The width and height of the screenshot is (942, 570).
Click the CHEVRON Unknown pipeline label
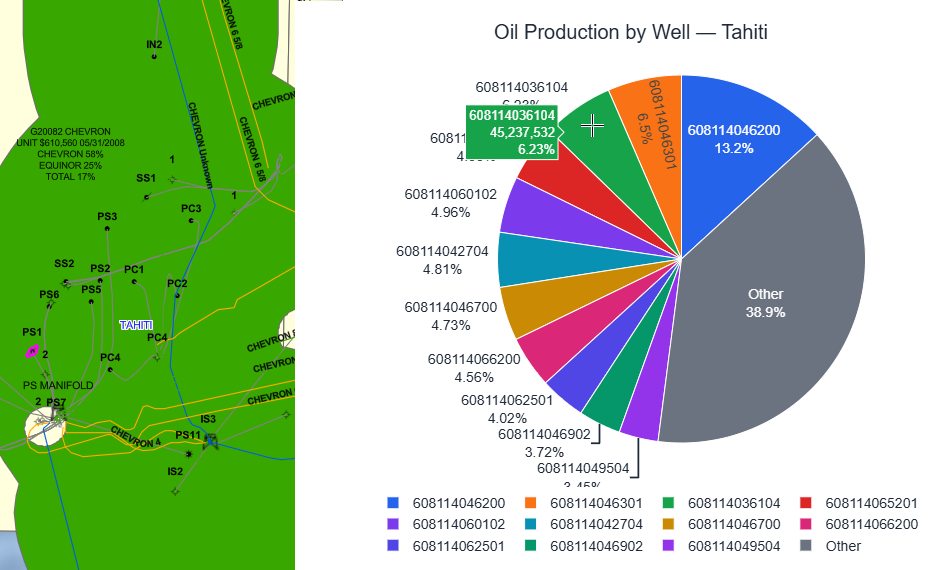[201, 145]
